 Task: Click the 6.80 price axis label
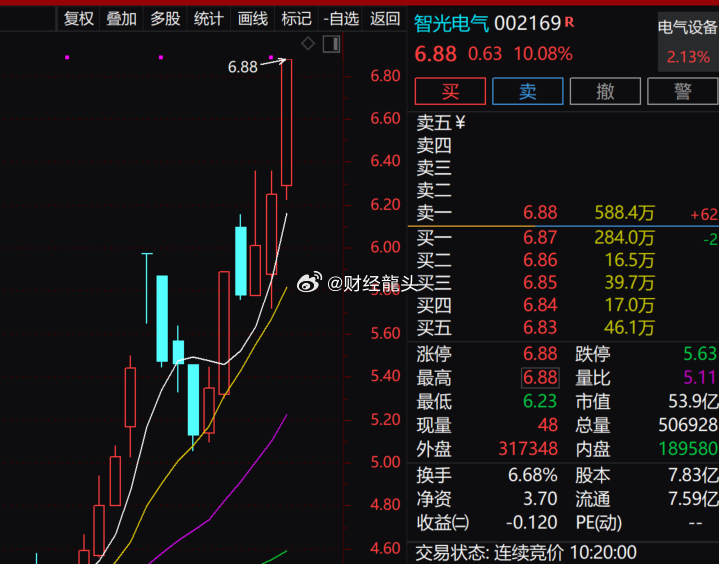tap(385, 76)
